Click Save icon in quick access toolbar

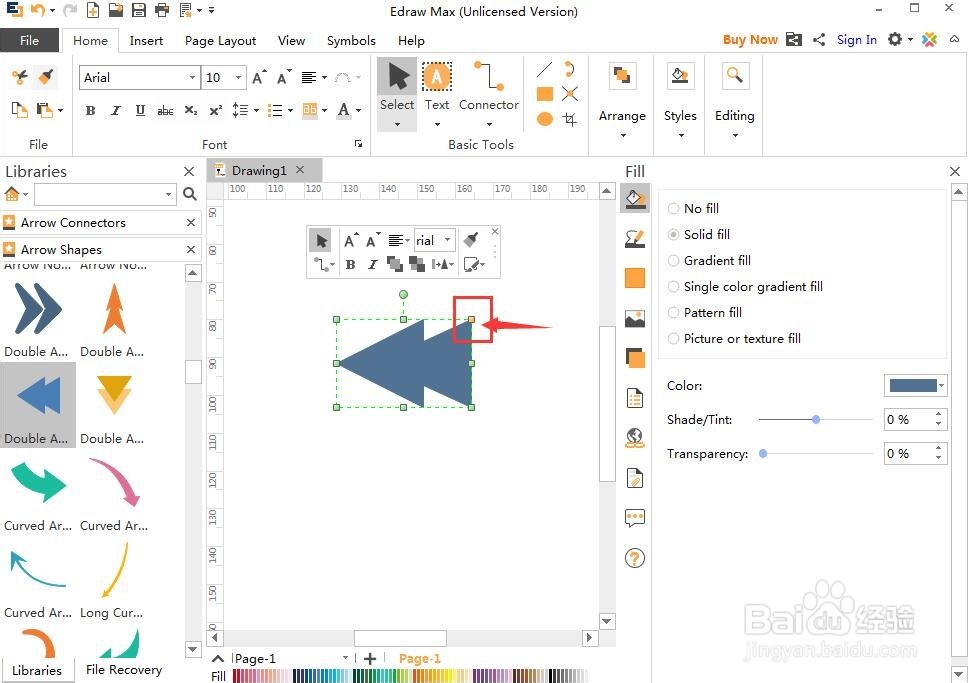[x=139, y=10]
